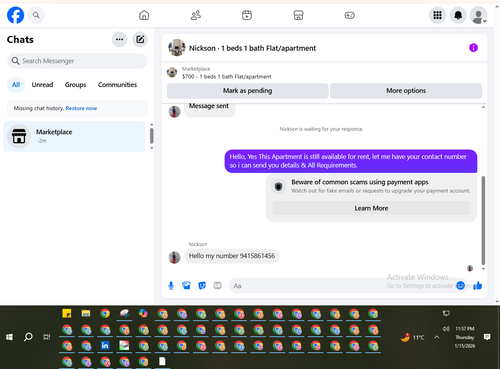Open the Marketplace chat row

(x=74, y=136)
